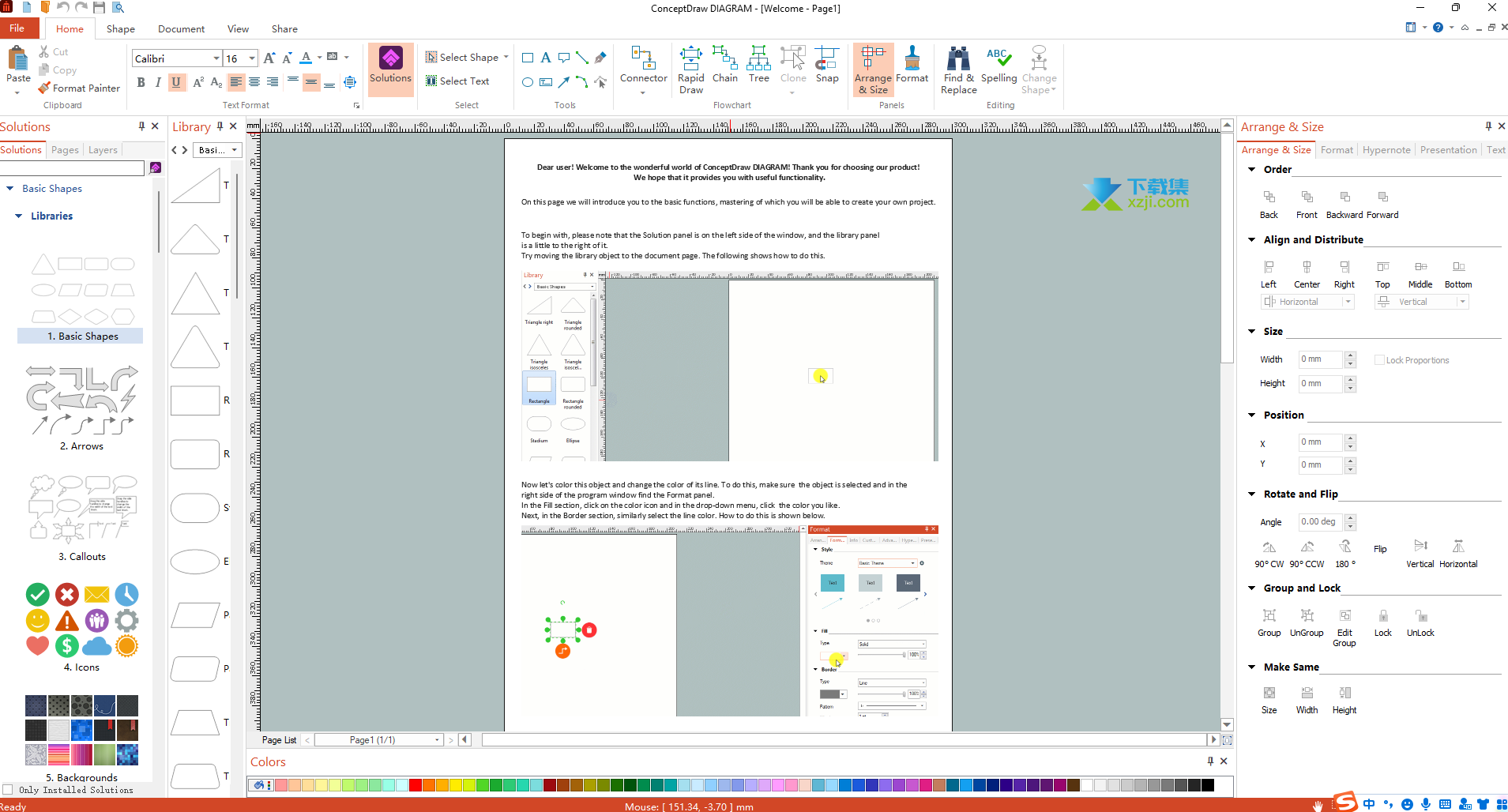Enable the Lock Proportions checkbox

coord(1379,360)
